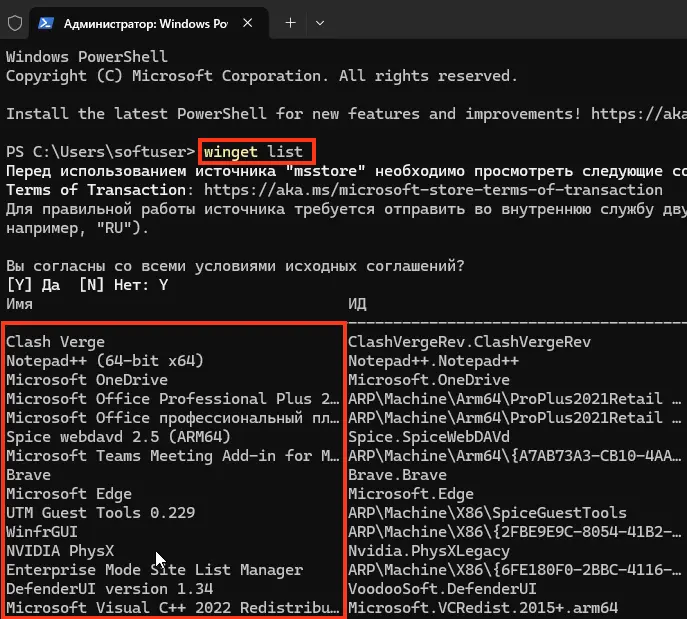Screen dimensions: 687x619
Task: Click the Copyright Microsoft Corporation line
Action: (x=262, y=76)
